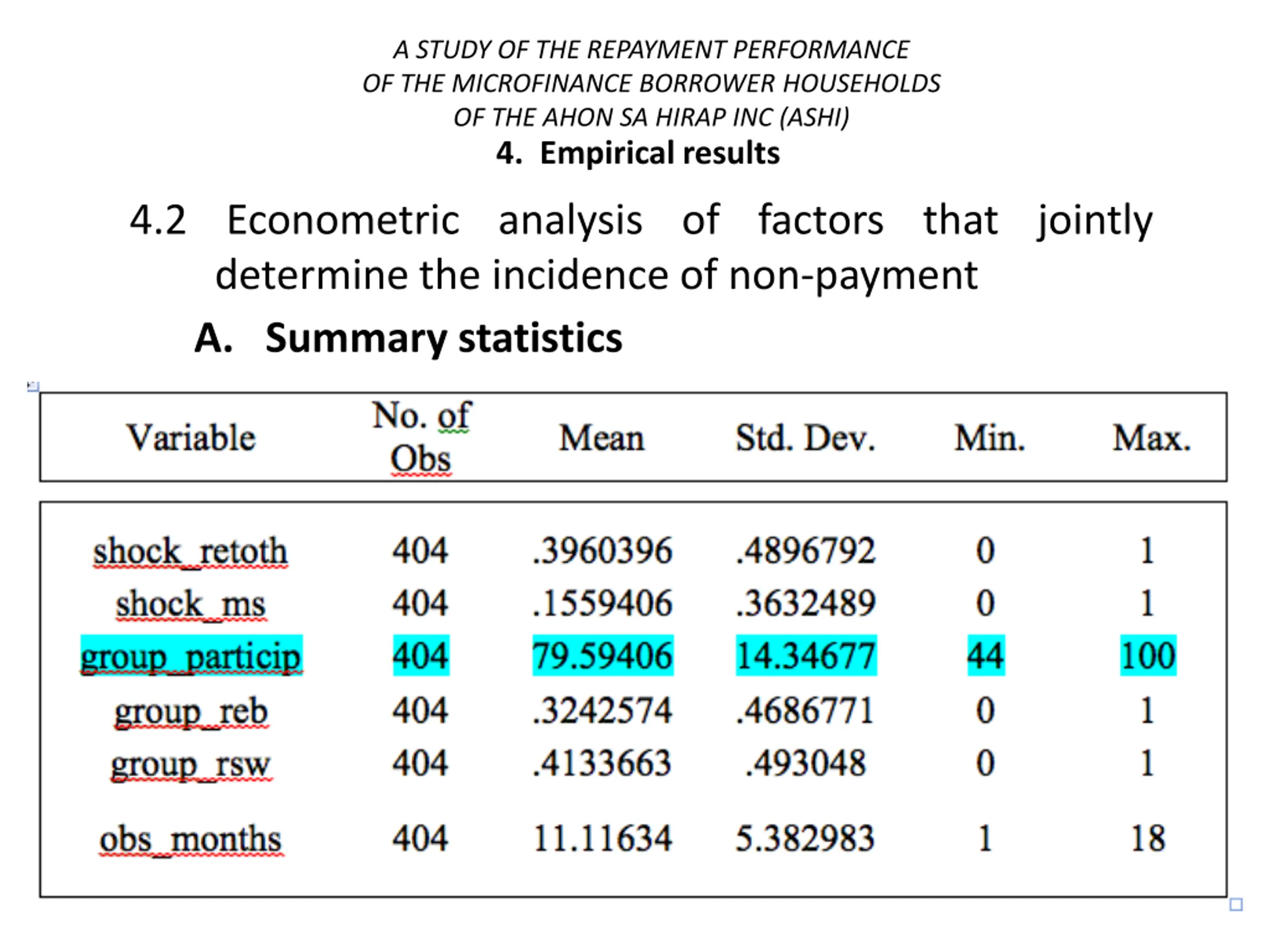Viewport: 1270px width, 952px height.
Task: Click the Min. column header
Action: click(x=989, y=438)
